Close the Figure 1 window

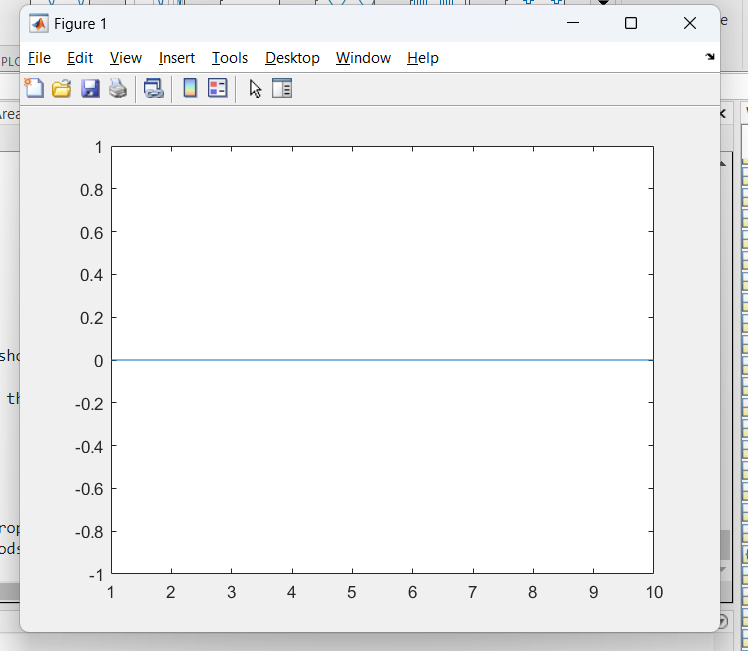(690, 23)
